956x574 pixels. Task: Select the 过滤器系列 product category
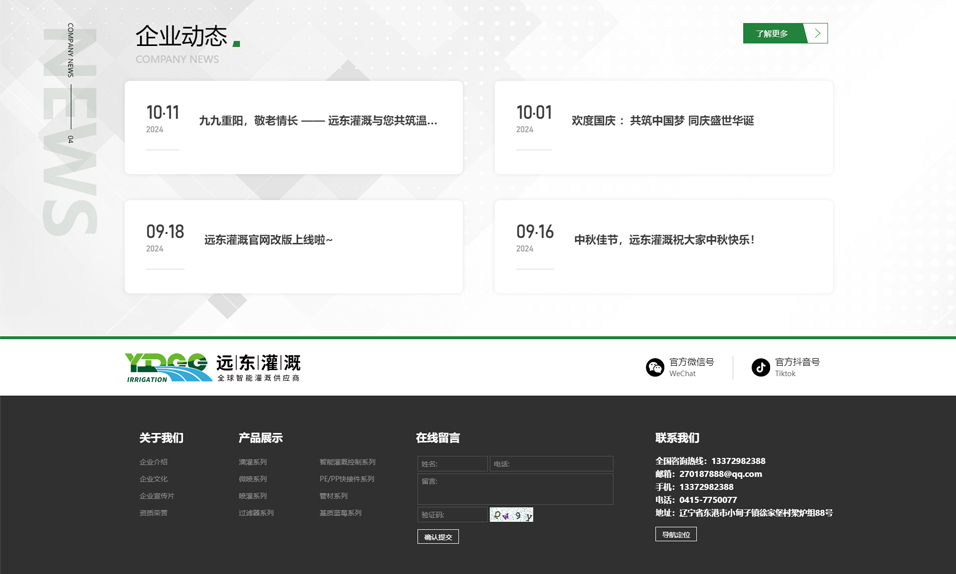click(256, 513)
